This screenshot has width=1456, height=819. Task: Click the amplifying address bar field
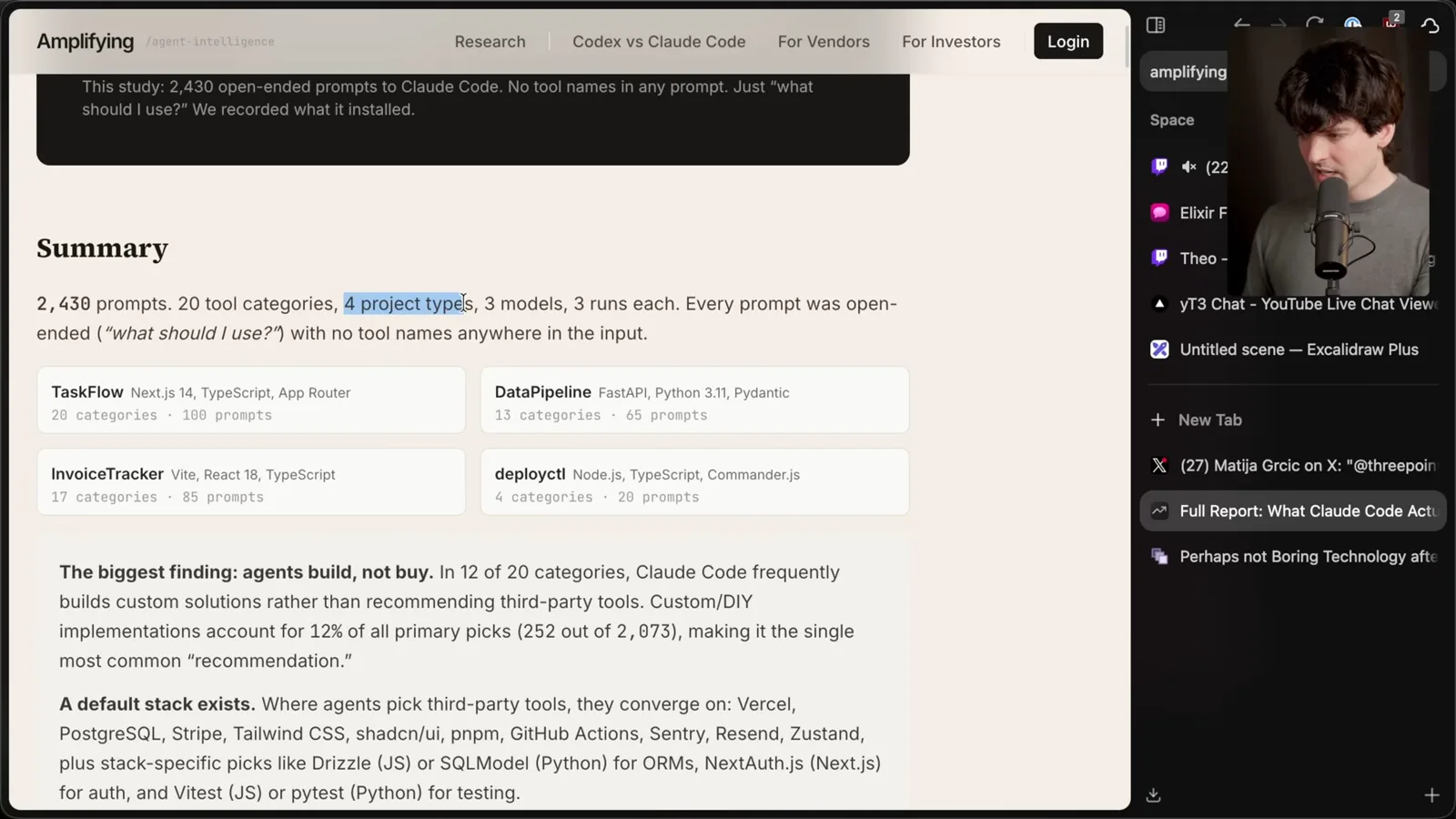coord(1188,72)
